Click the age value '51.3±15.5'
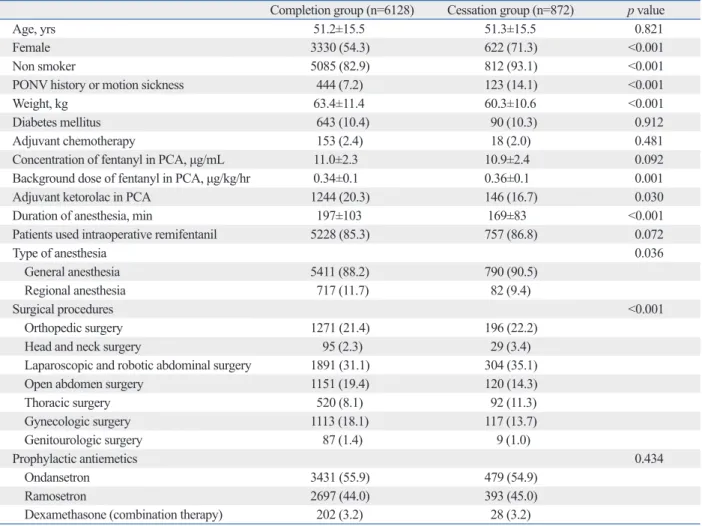Image resolution: width=702 pixels, height=526 pixels. (x=510, y=29)
